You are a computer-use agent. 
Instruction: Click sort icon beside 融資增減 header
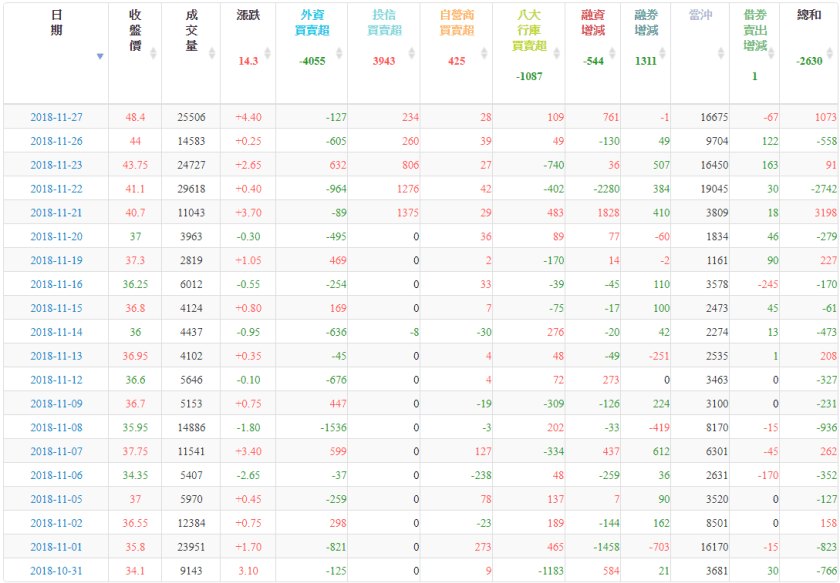click(611, 53)
